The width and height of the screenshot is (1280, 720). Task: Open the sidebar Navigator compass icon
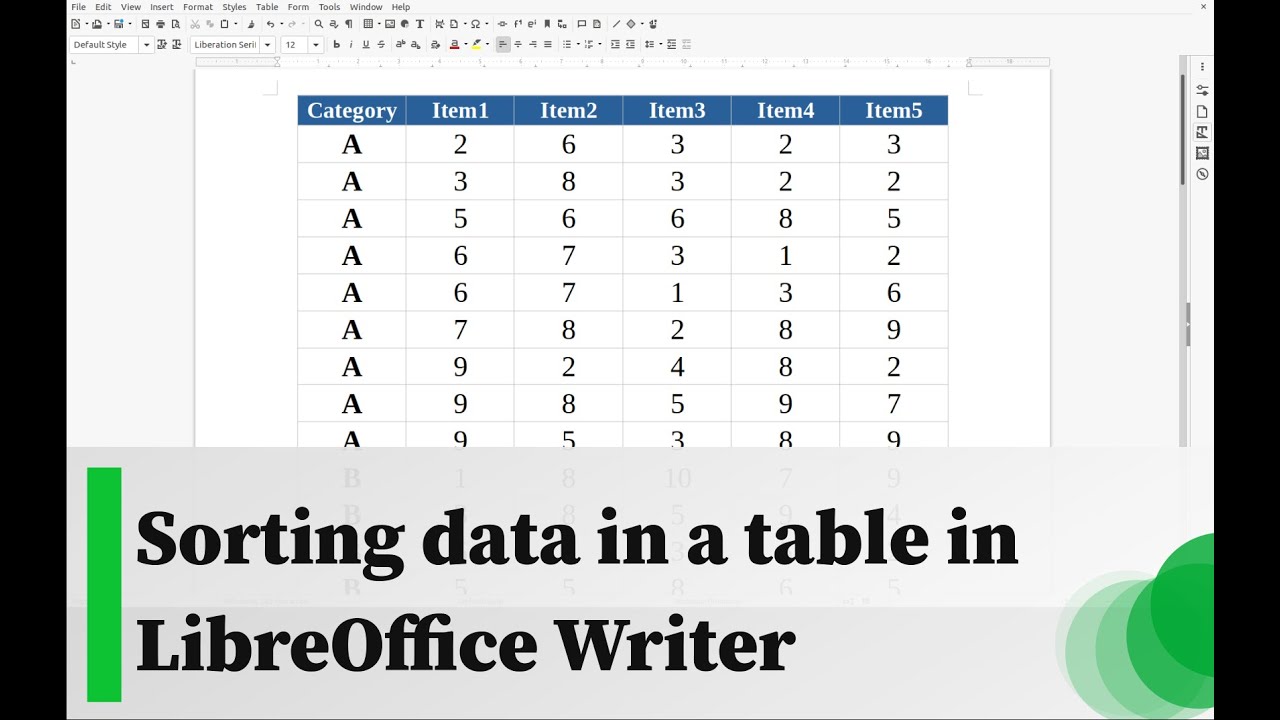click(x=1202, y=174)
